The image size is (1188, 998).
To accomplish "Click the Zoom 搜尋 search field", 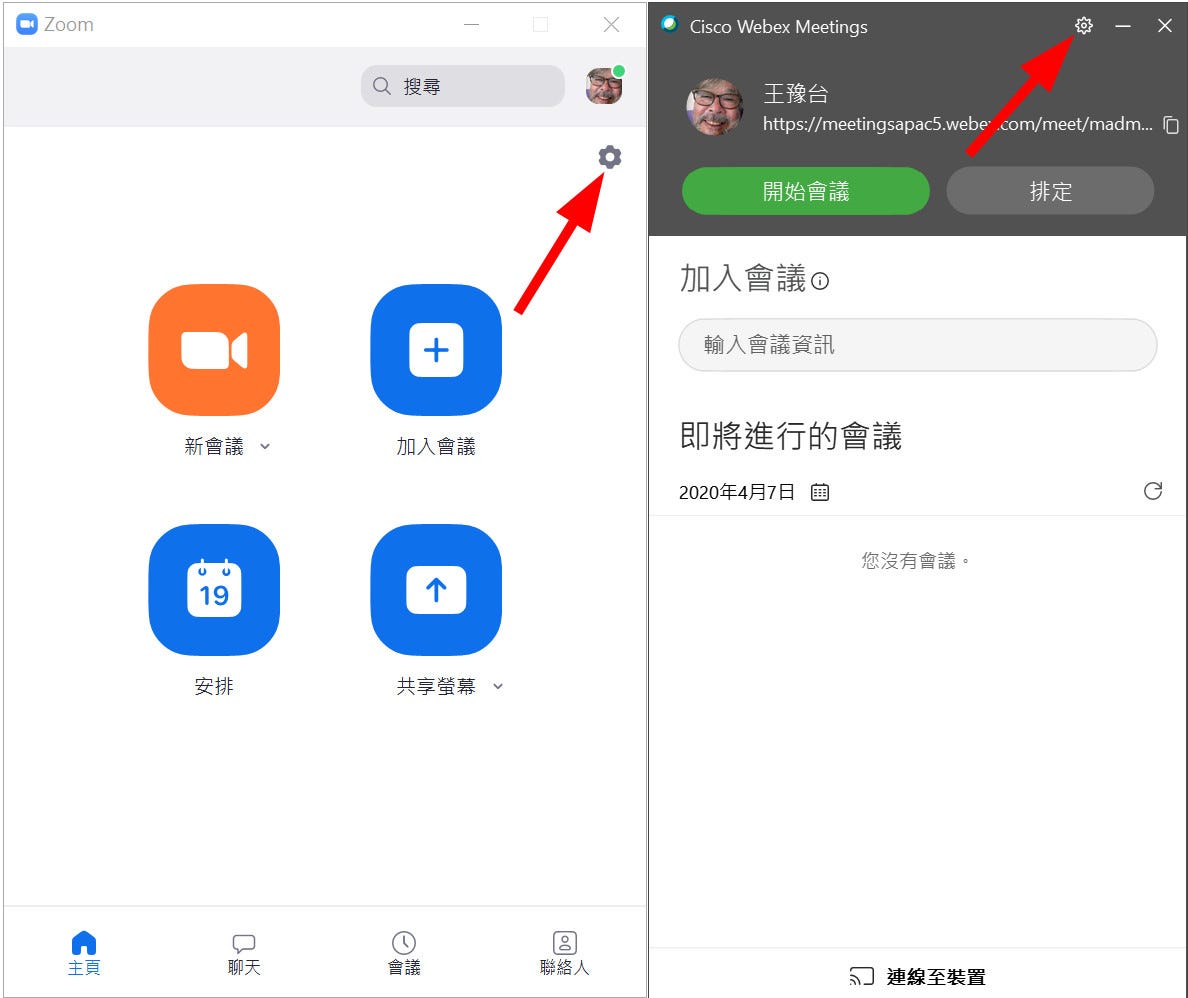I will tap(463, 86).
